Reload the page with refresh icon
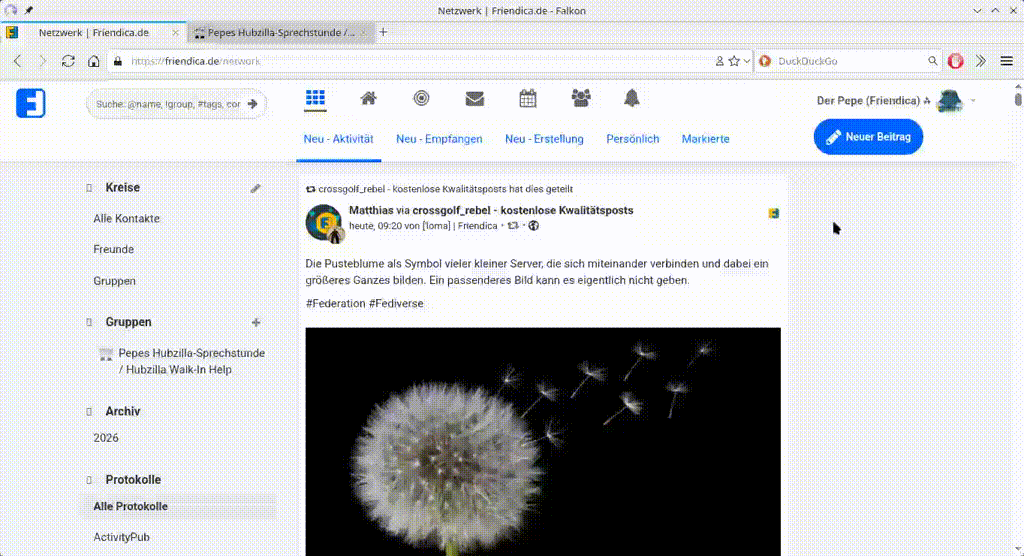 (68, 61)
